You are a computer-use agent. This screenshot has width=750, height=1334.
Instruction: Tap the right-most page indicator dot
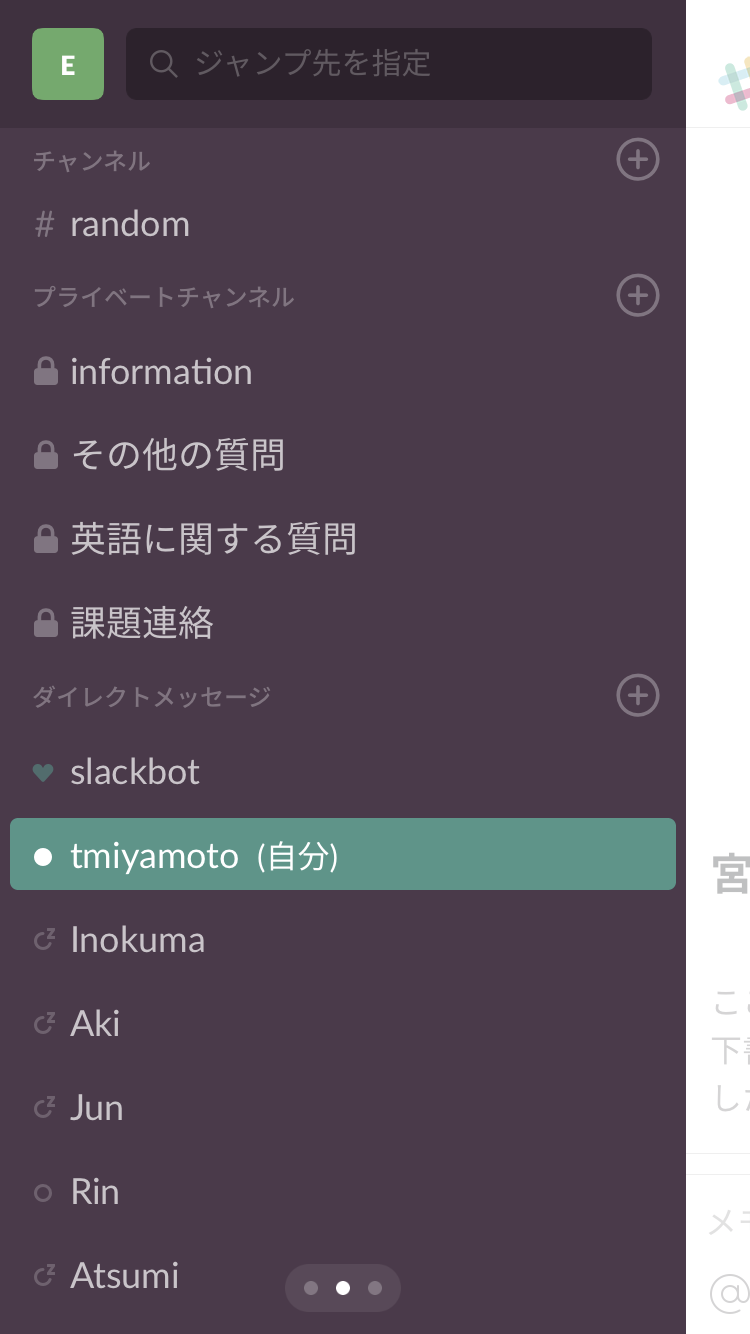(375, 1288)
